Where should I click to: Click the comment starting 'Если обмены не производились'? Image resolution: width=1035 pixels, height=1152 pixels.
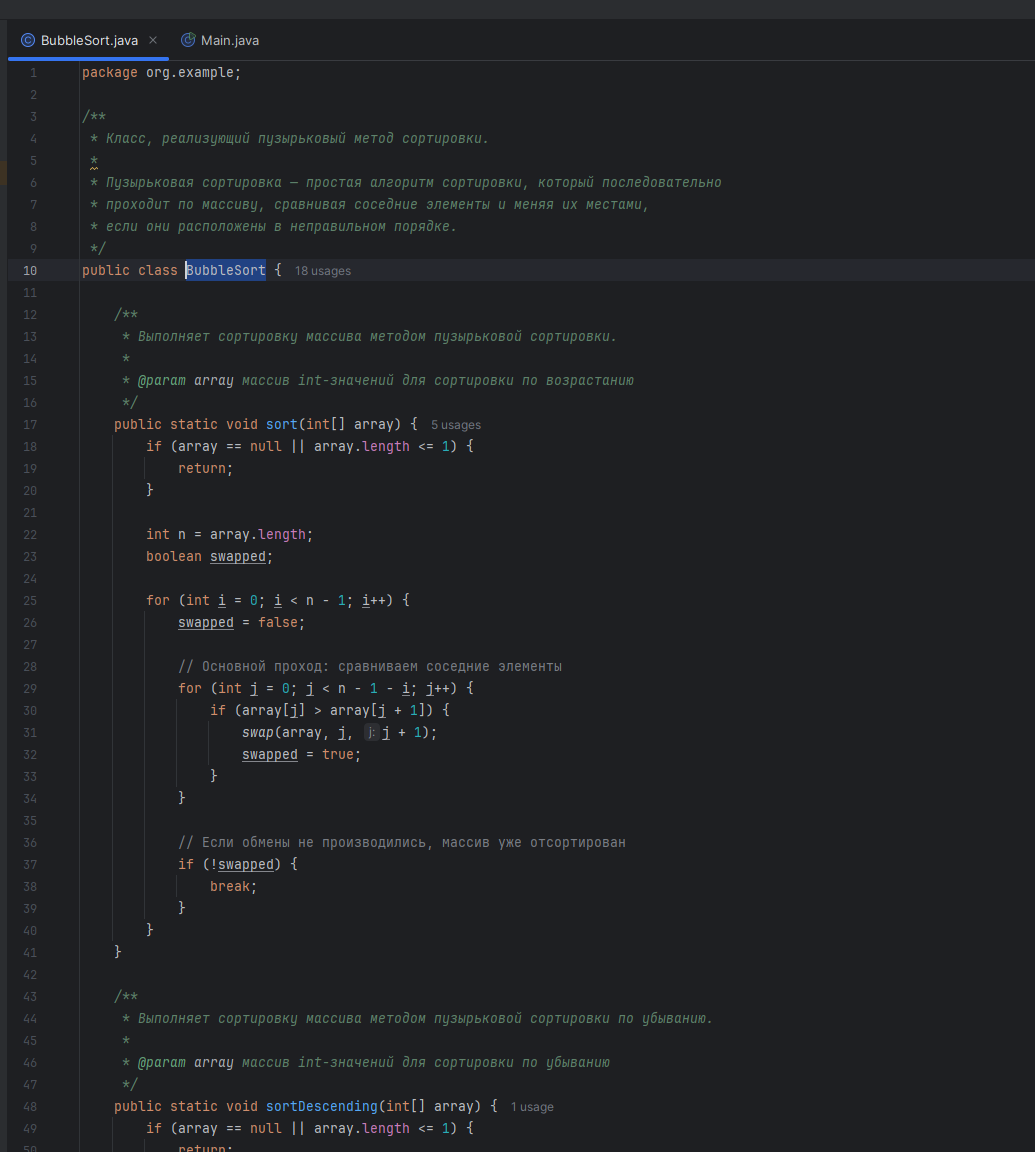click(x=402, y=843)
